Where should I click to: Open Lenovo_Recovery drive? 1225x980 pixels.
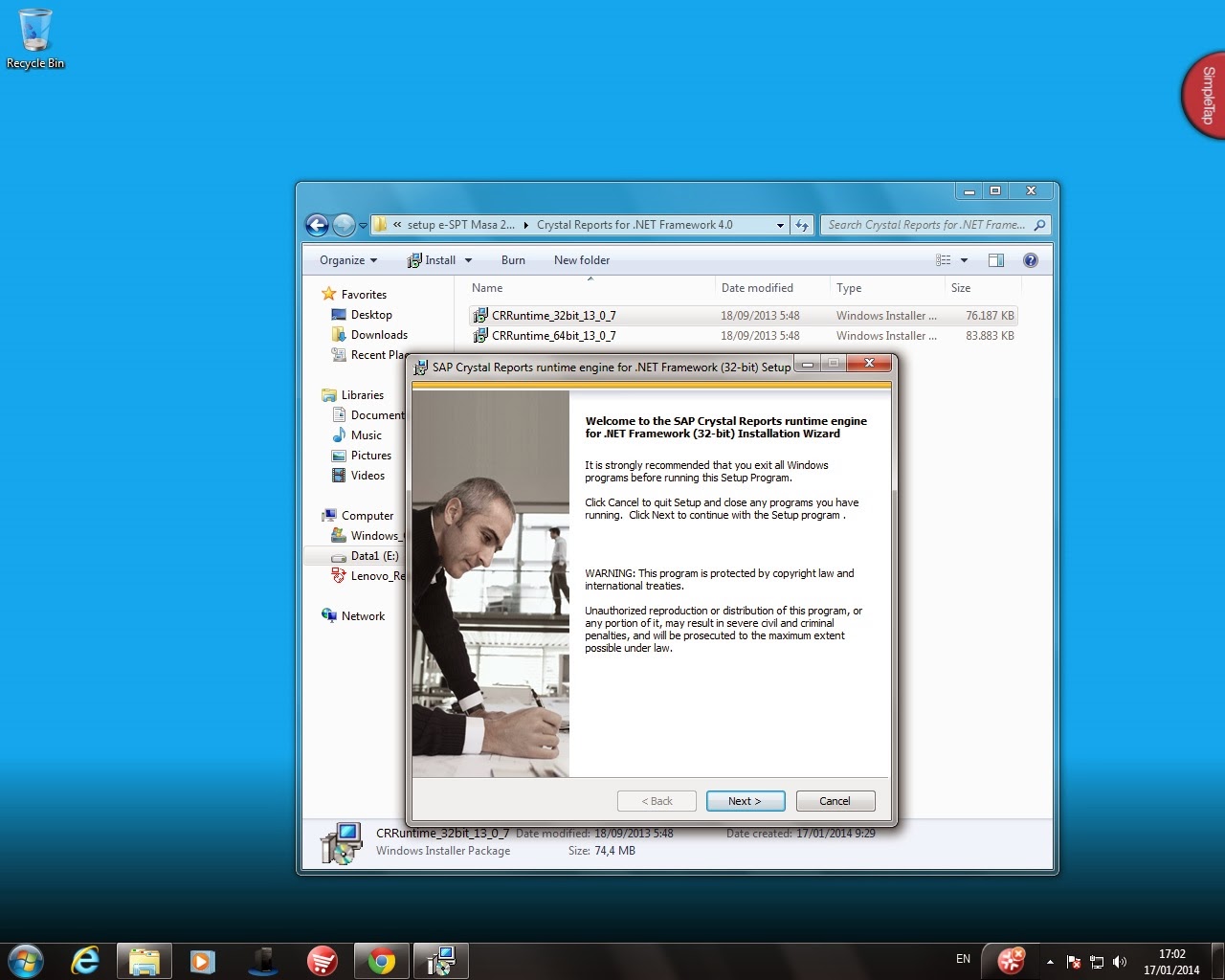click(368, 576)
